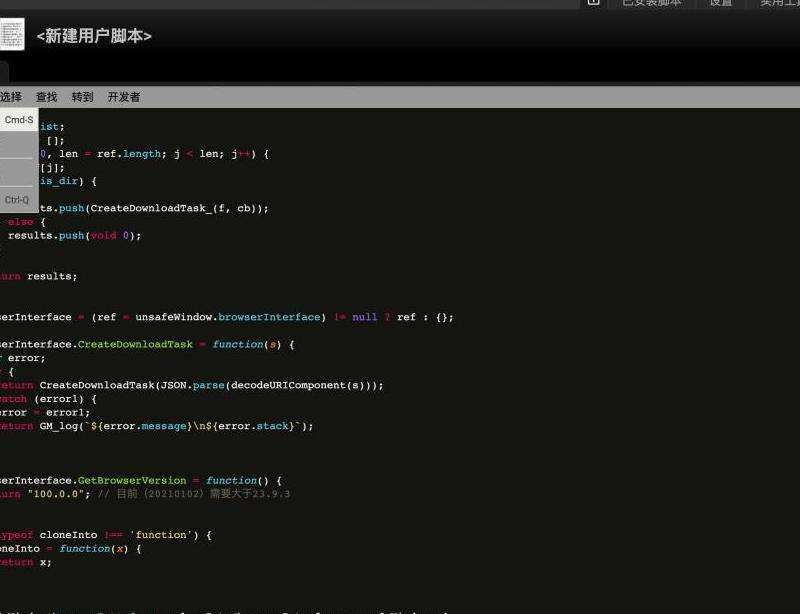Open the 设置 tab

coord(721,3)
